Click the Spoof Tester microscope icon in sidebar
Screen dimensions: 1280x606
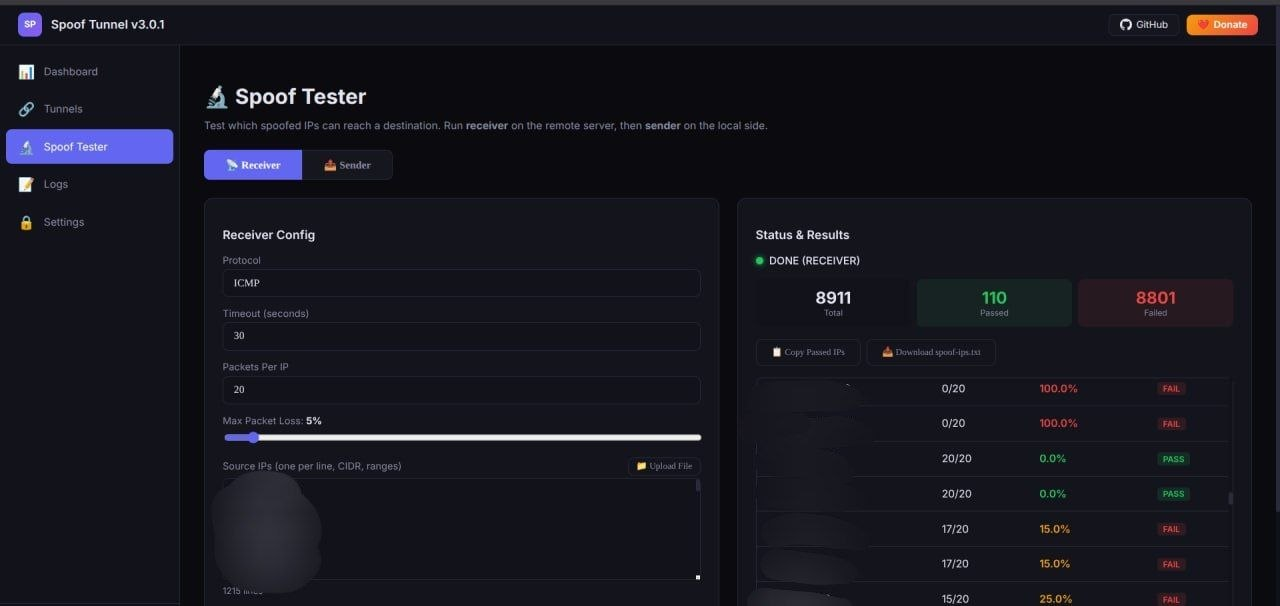click(26, 147)
